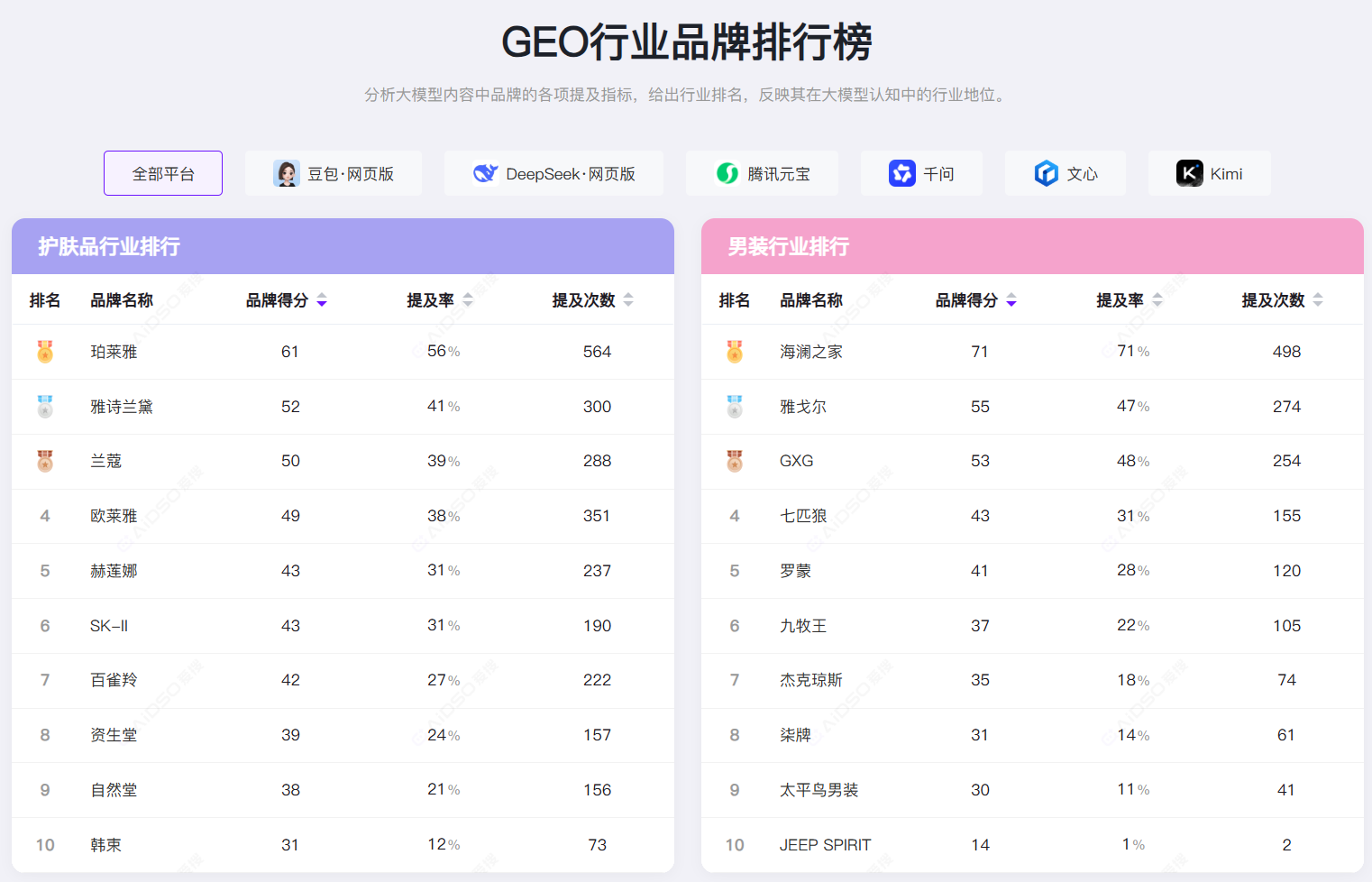Viewport: 1372px width, 882px height.
Task: Sort skincare table by 提及率
Action: tap(468, 300)
